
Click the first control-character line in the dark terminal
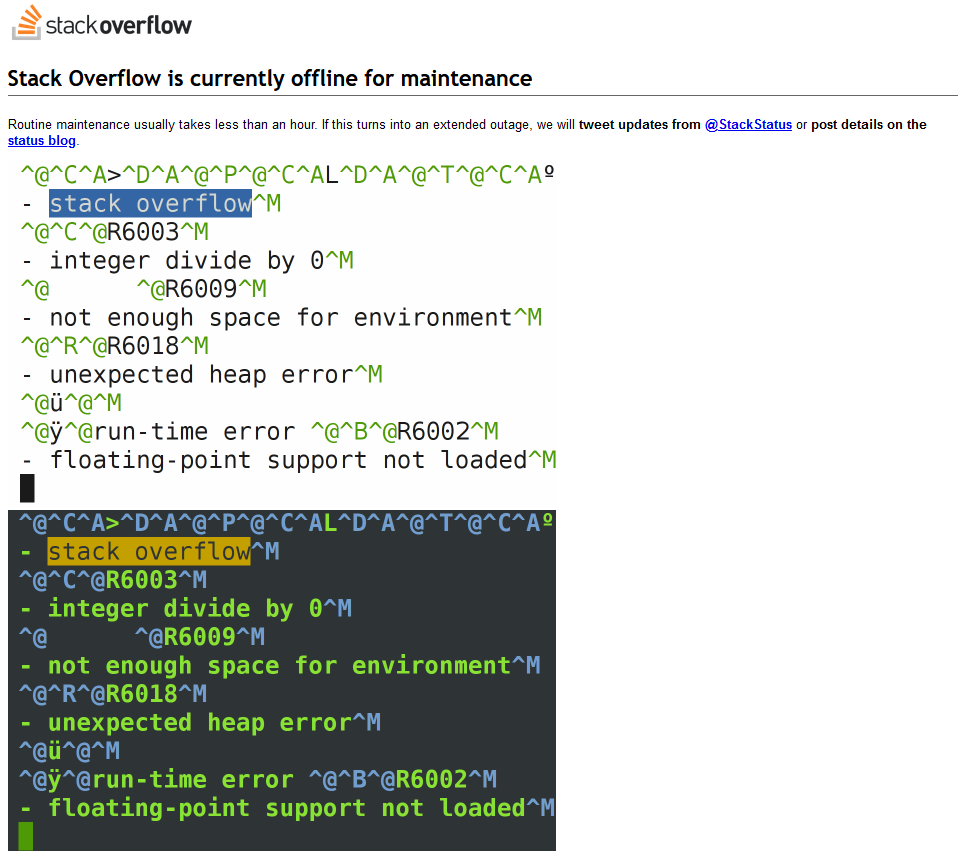[285, 523]
